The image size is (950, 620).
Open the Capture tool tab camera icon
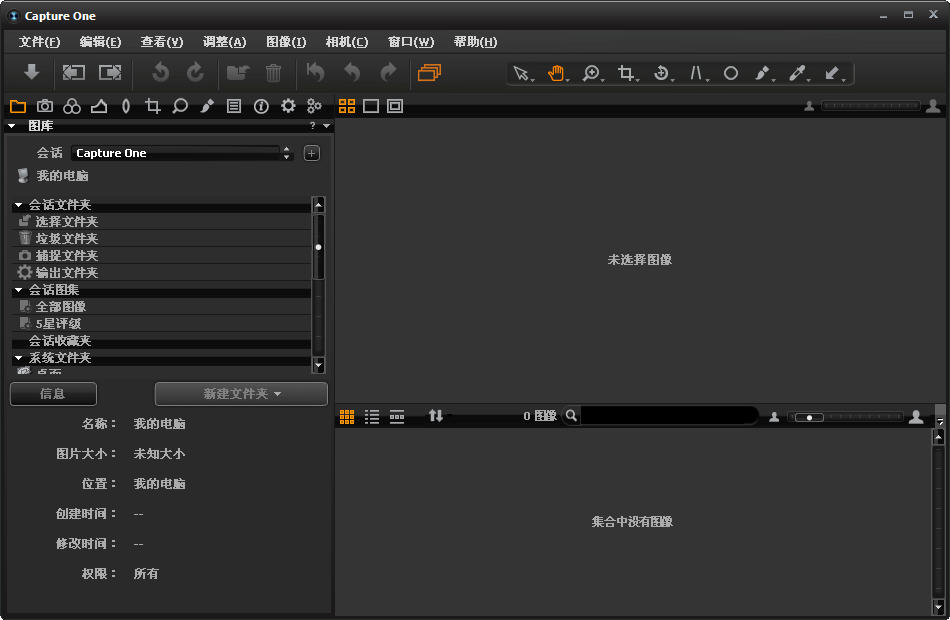coord(45,106)
